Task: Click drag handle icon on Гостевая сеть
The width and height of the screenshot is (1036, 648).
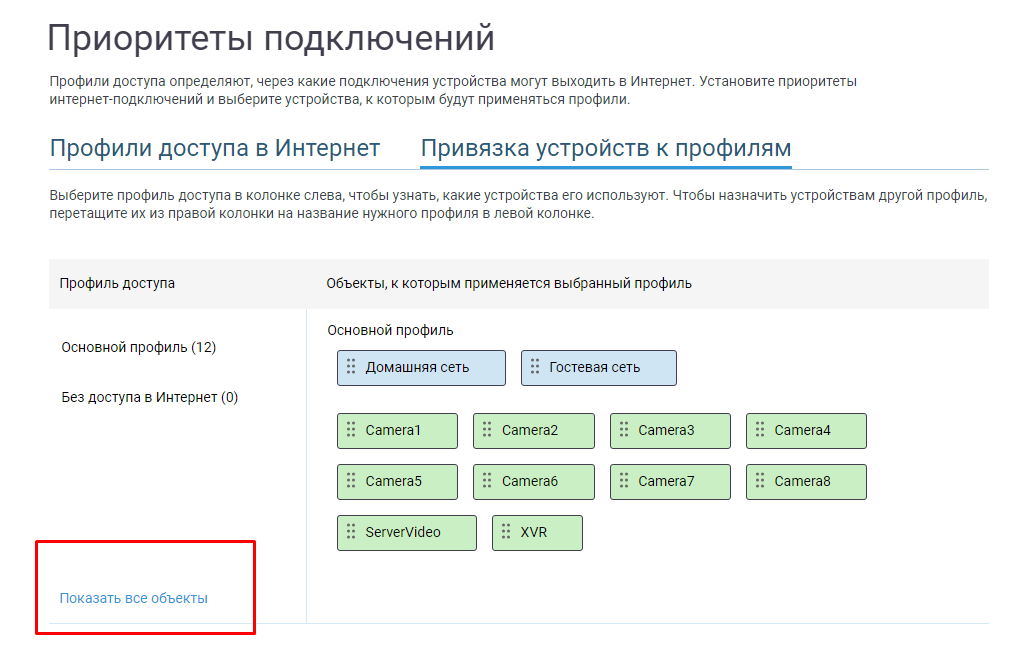Action: [535, 367]
